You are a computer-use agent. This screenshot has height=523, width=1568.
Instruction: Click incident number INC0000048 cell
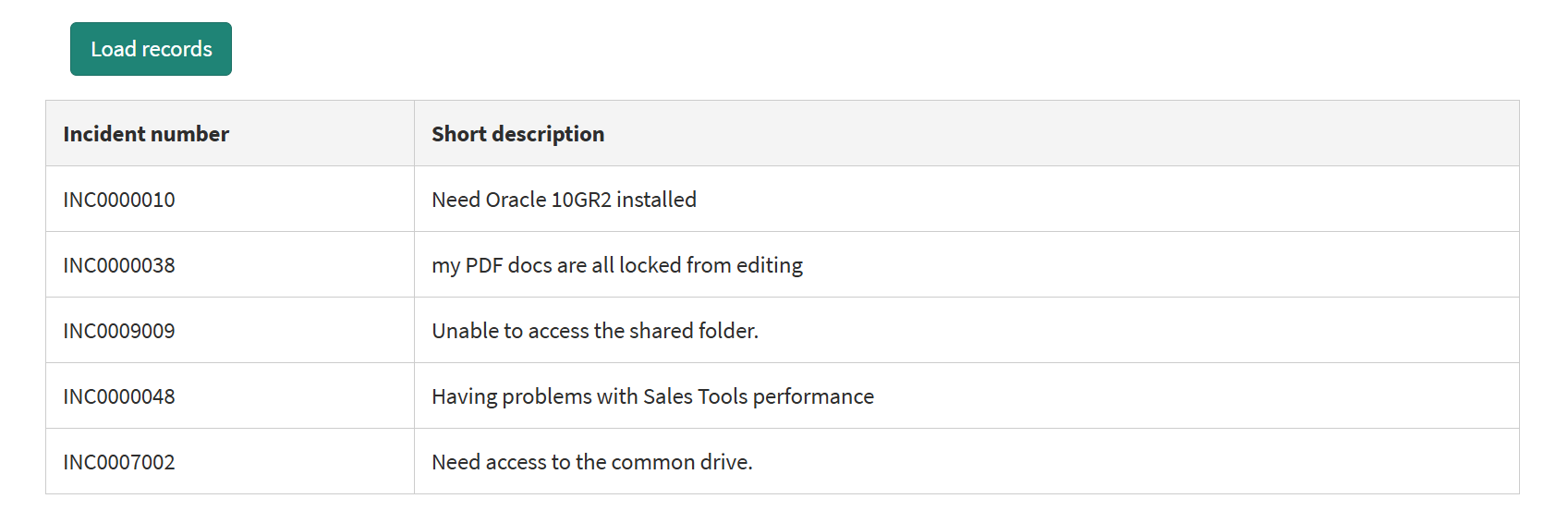(119, 396)
